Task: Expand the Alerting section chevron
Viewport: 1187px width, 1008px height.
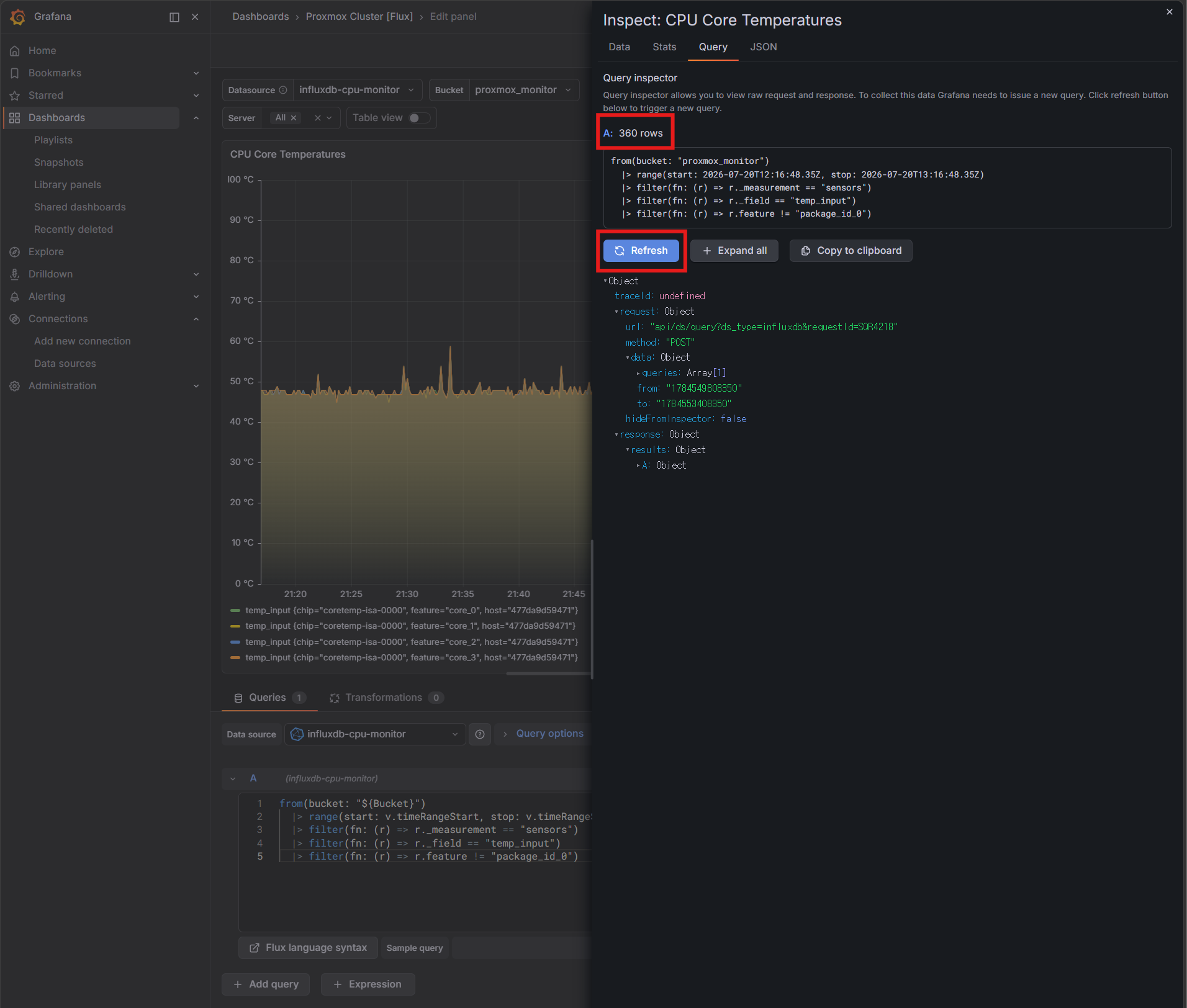Action: tap(196, 297)
